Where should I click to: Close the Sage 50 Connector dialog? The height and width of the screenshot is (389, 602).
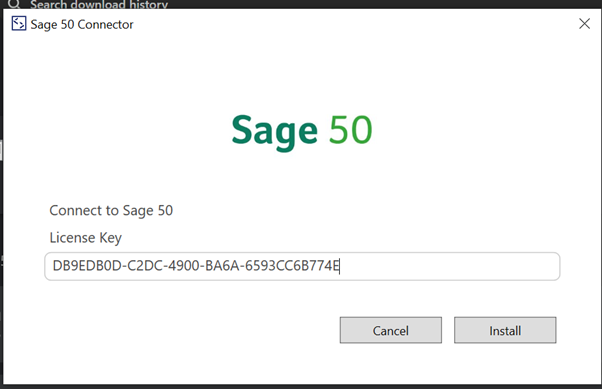(x=584, y=24)
